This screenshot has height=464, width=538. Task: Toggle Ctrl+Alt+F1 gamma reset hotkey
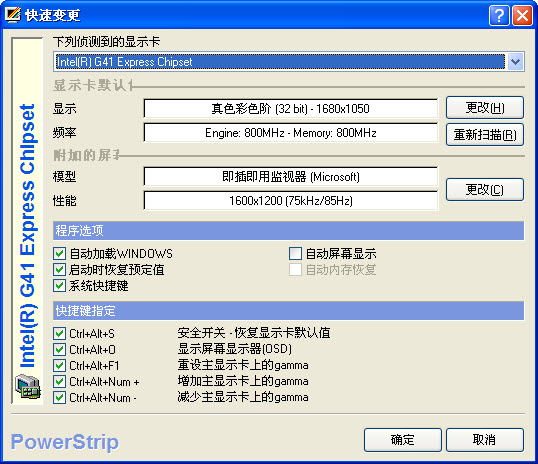pos(60,365)
